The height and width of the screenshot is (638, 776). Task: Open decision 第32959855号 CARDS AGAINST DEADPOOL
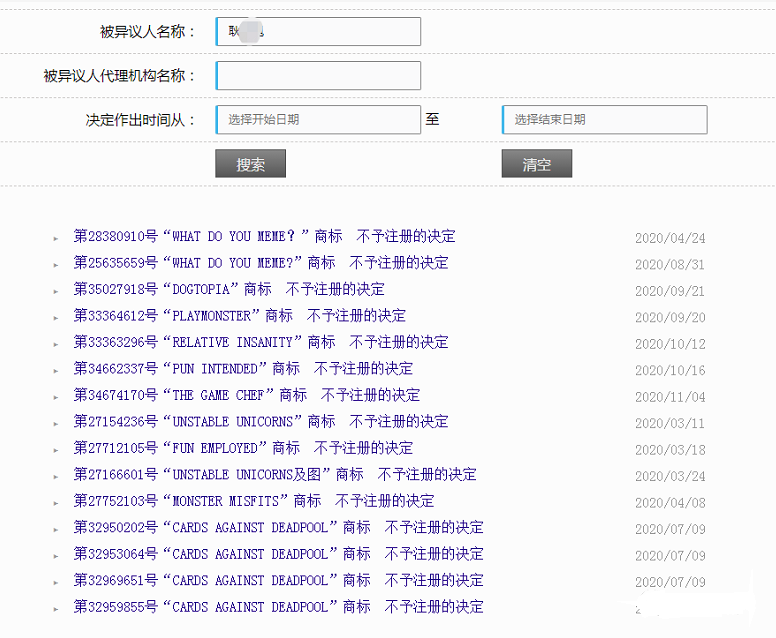click(279, 607)
